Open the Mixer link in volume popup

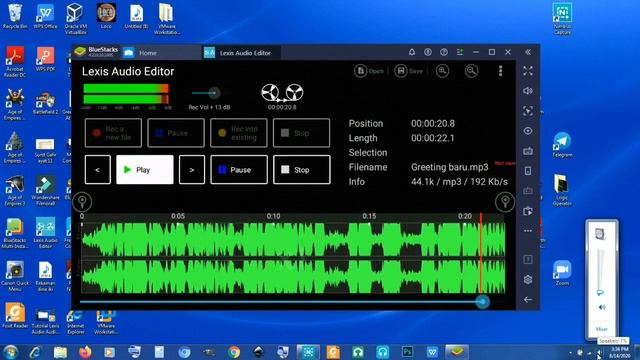click(x=602, y=329)
